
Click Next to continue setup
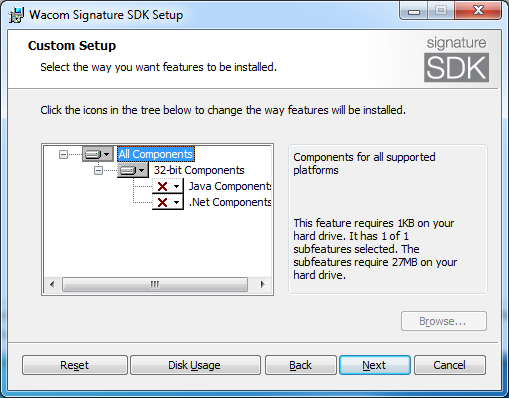click(375, 365)
